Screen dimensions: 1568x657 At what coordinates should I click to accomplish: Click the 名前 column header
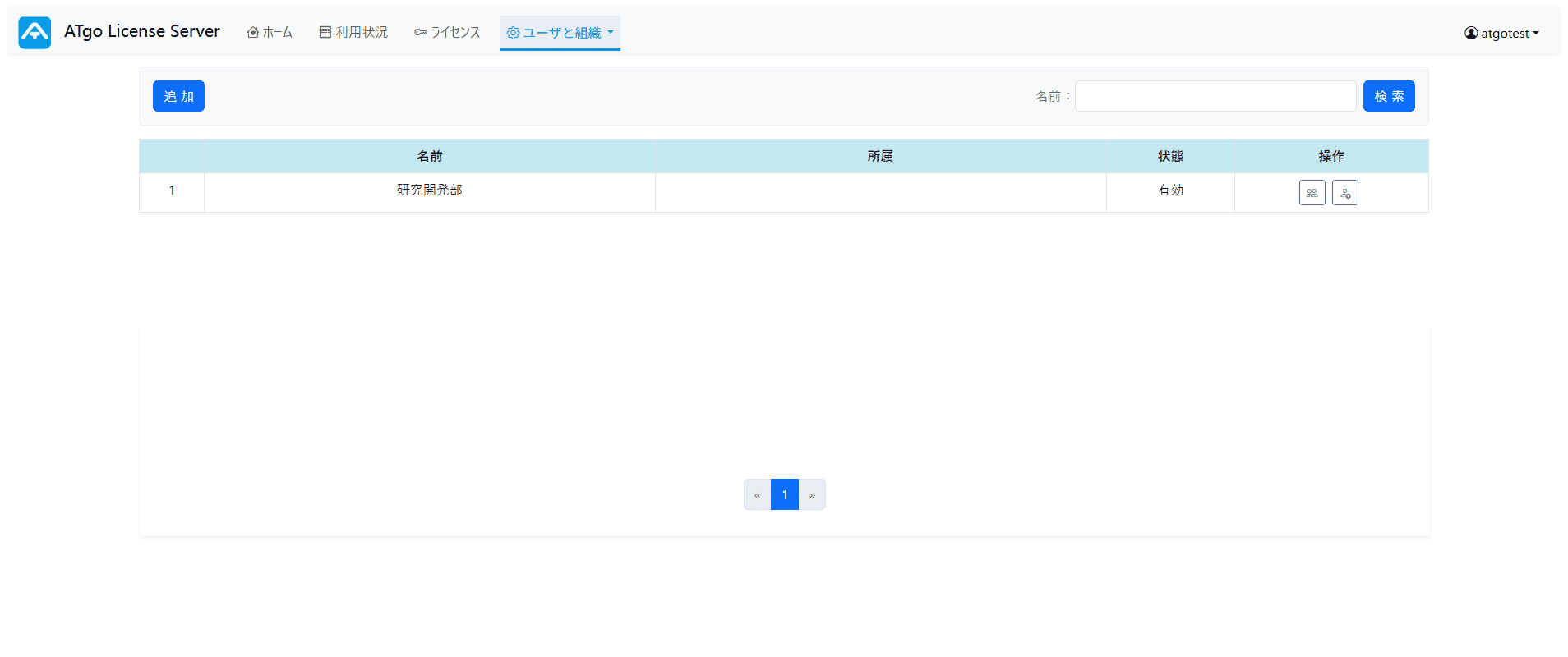click(x=429, y=156)
